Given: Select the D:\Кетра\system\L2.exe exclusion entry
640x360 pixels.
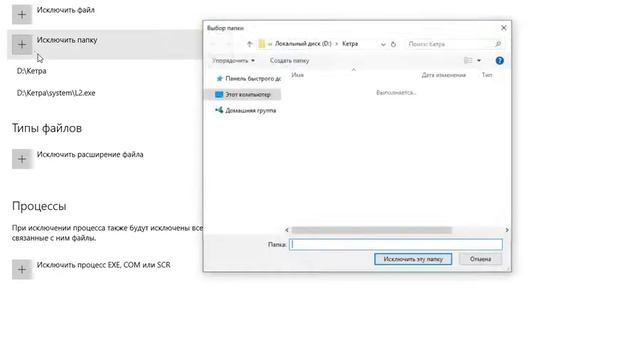Looking at the screenshot, I should 56,93.
